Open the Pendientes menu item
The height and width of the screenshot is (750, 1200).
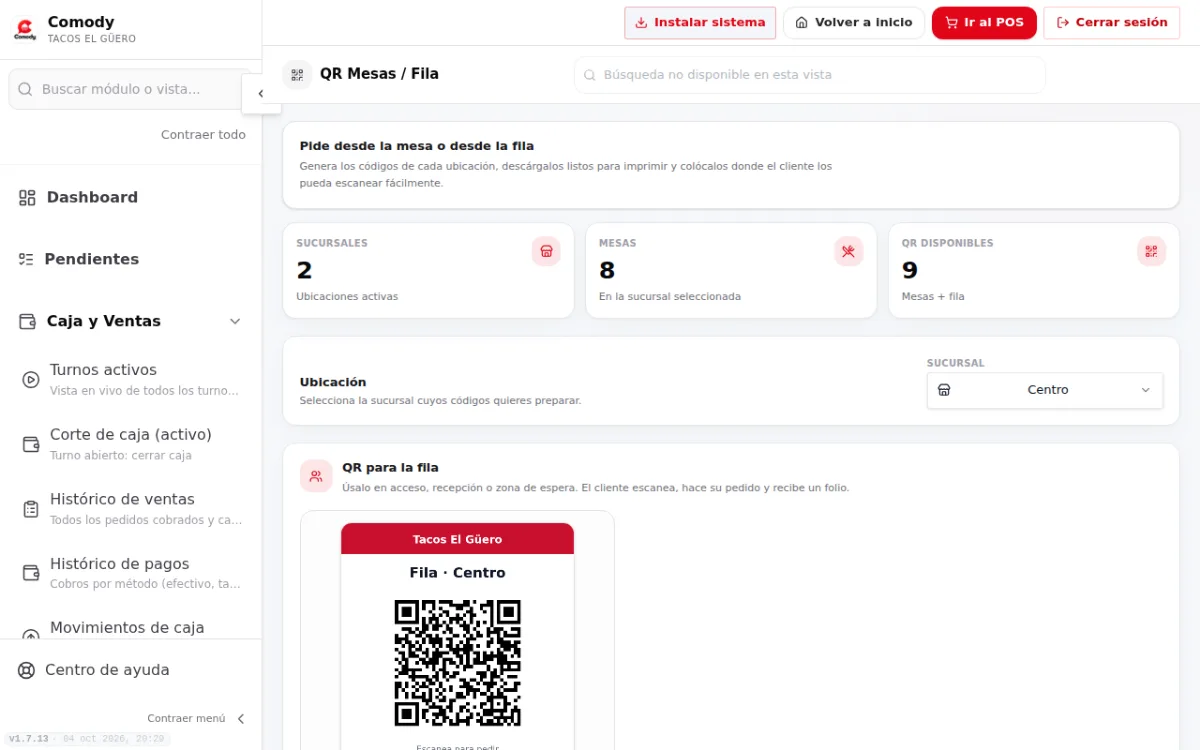[131, 259]
